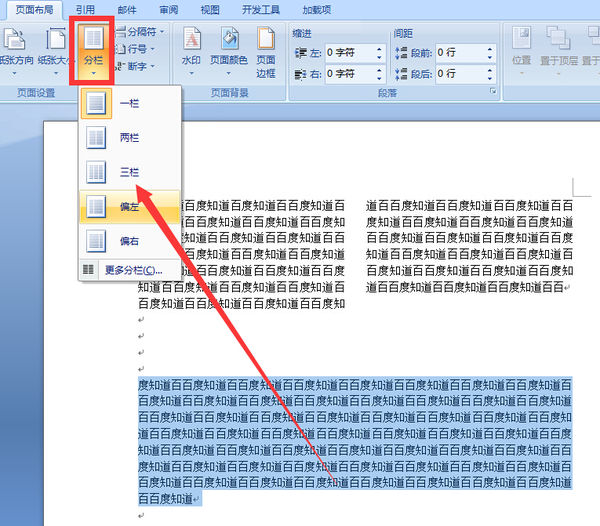Image resolution: width=600 pixels, height=526 pixels.
Task: Open the 段落 paragraph dialog launcher
Action: coord(493,91)
